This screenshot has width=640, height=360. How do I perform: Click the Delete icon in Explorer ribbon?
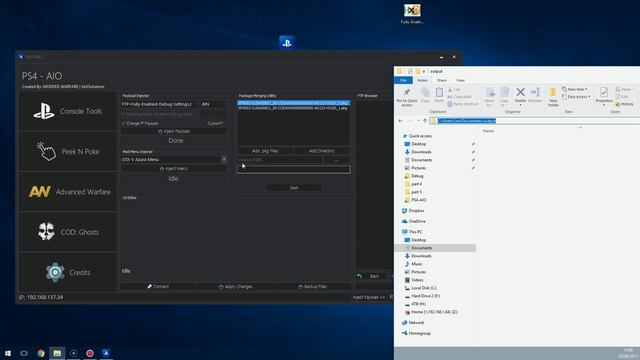(520, 93)
